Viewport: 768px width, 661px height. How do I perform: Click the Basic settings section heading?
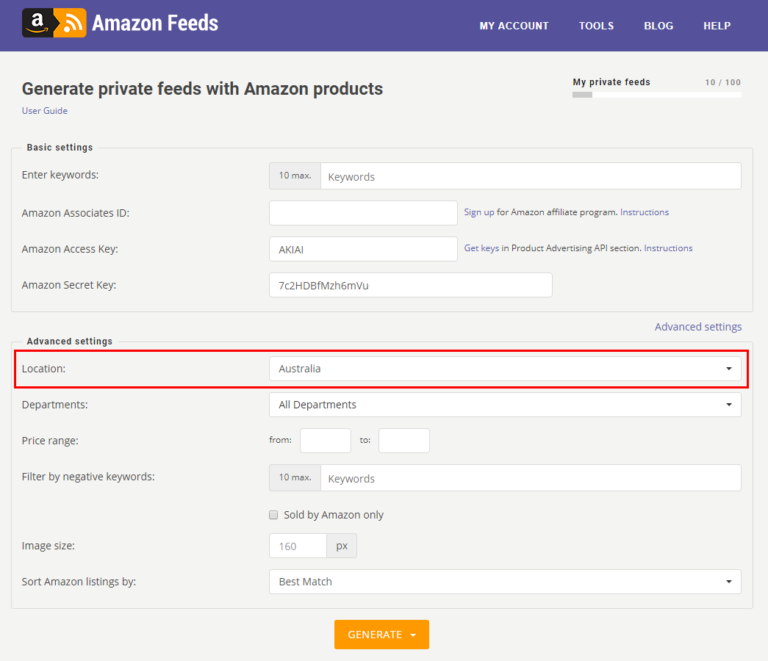click(x=60, y=147)
